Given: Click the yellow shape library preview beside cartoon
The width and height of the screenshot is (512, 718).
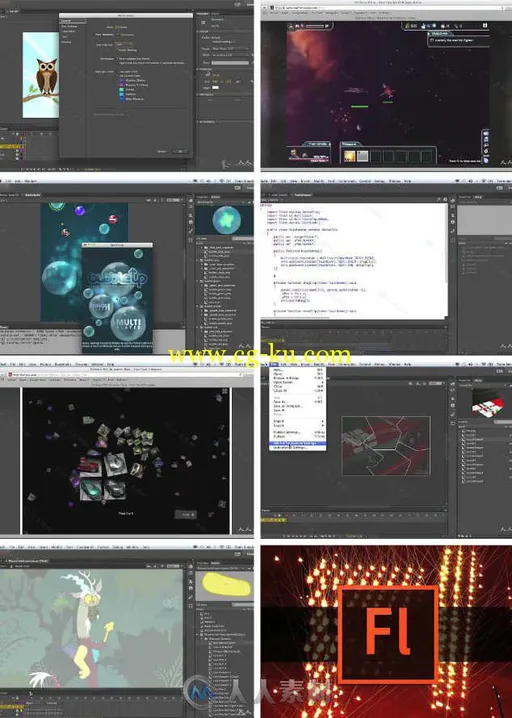Looking at the screenshot, I should pyautogui.click(x=226, y=584).
